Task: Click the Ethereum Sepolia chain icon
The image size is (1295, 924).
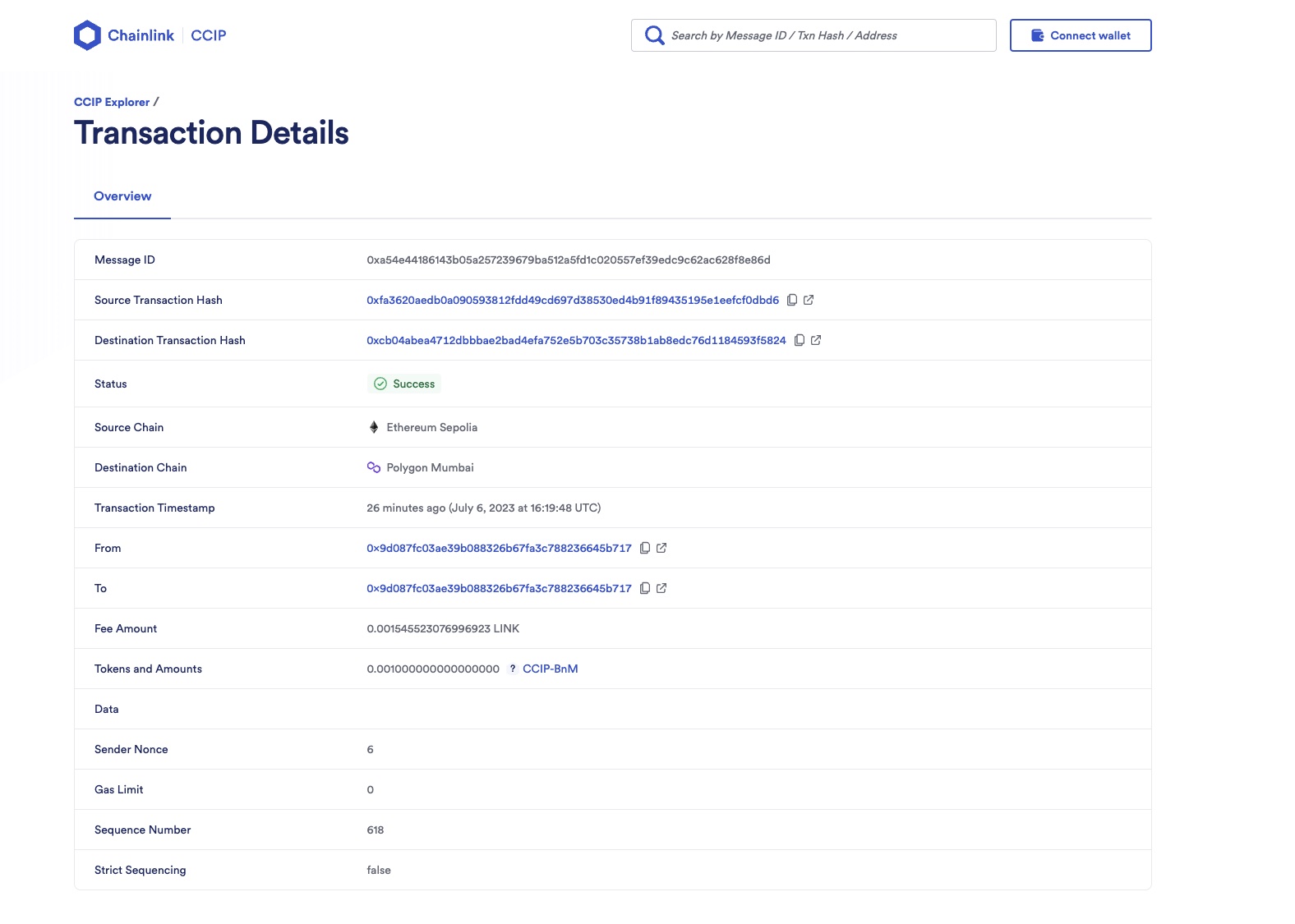Action: 374,427
